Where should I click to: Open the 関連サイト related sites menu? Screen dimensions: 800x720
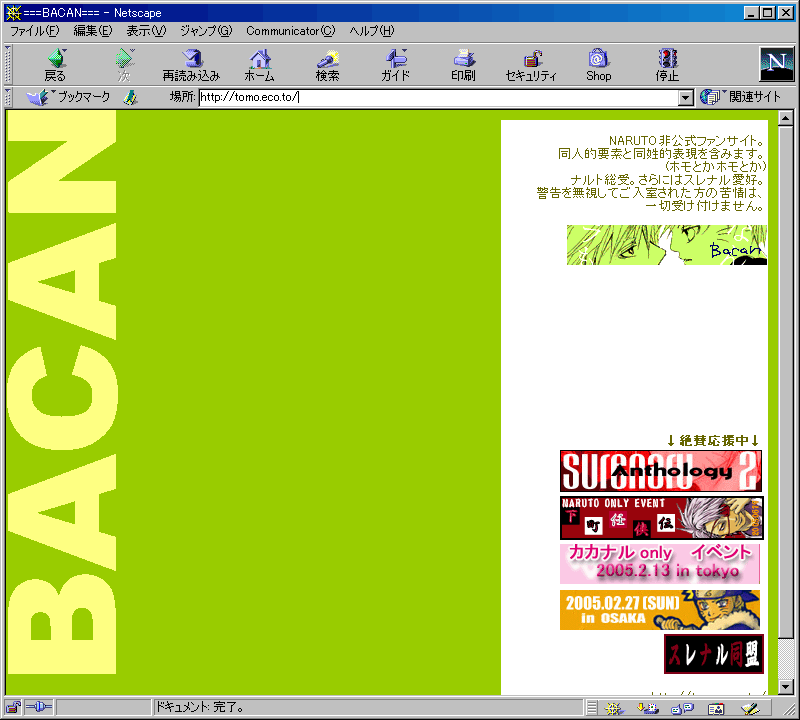[741, 96]
